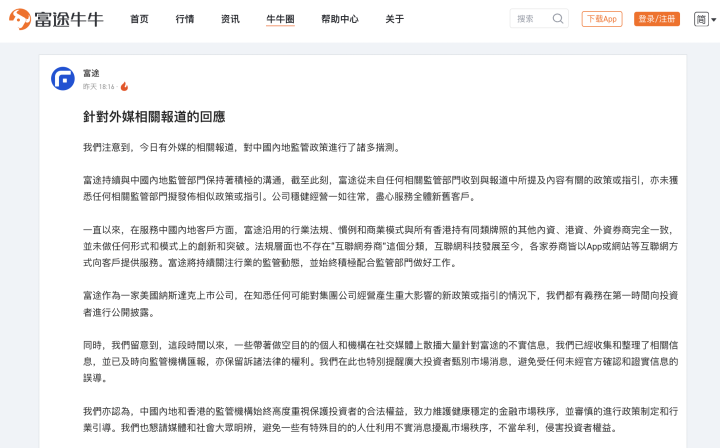Open the 资讯 navigation item
Screen dimensions: 720x448
(230, 19)
